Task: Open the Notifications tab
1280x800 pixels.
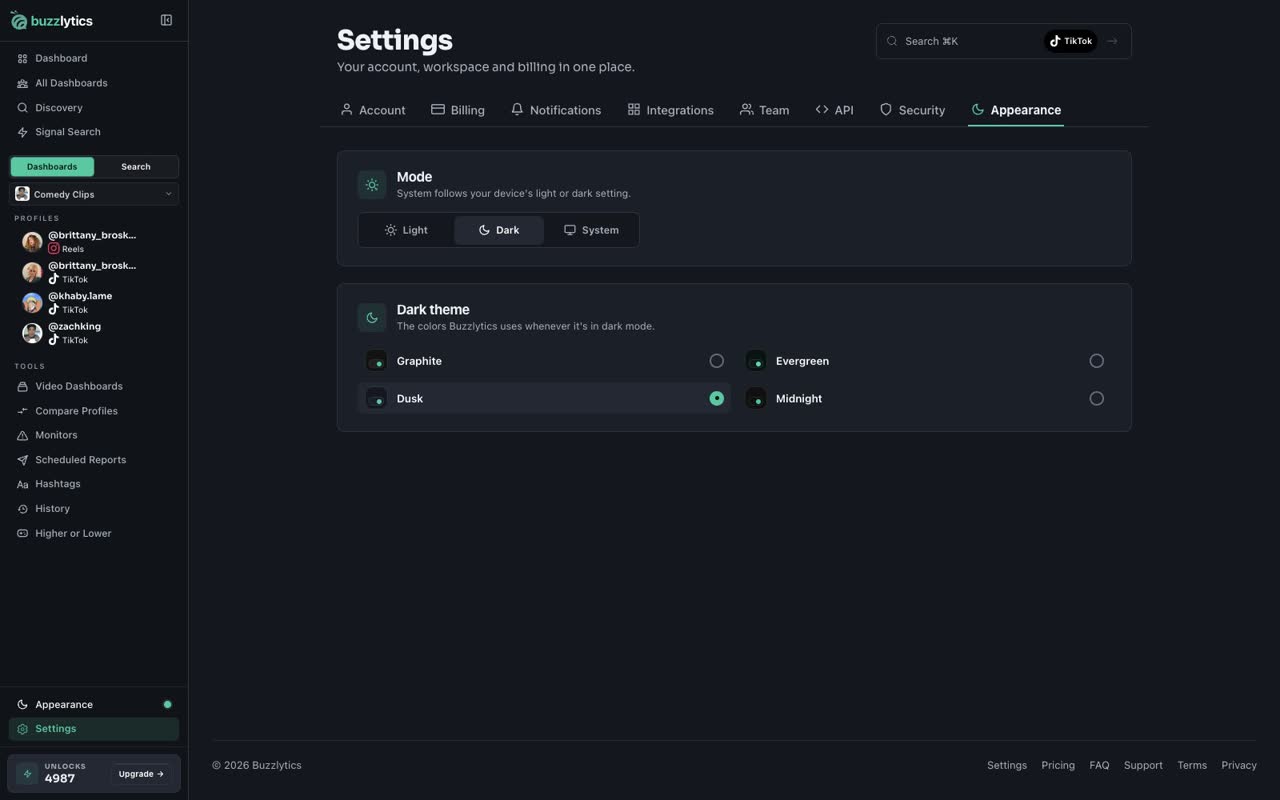Action: pos(555,110)
